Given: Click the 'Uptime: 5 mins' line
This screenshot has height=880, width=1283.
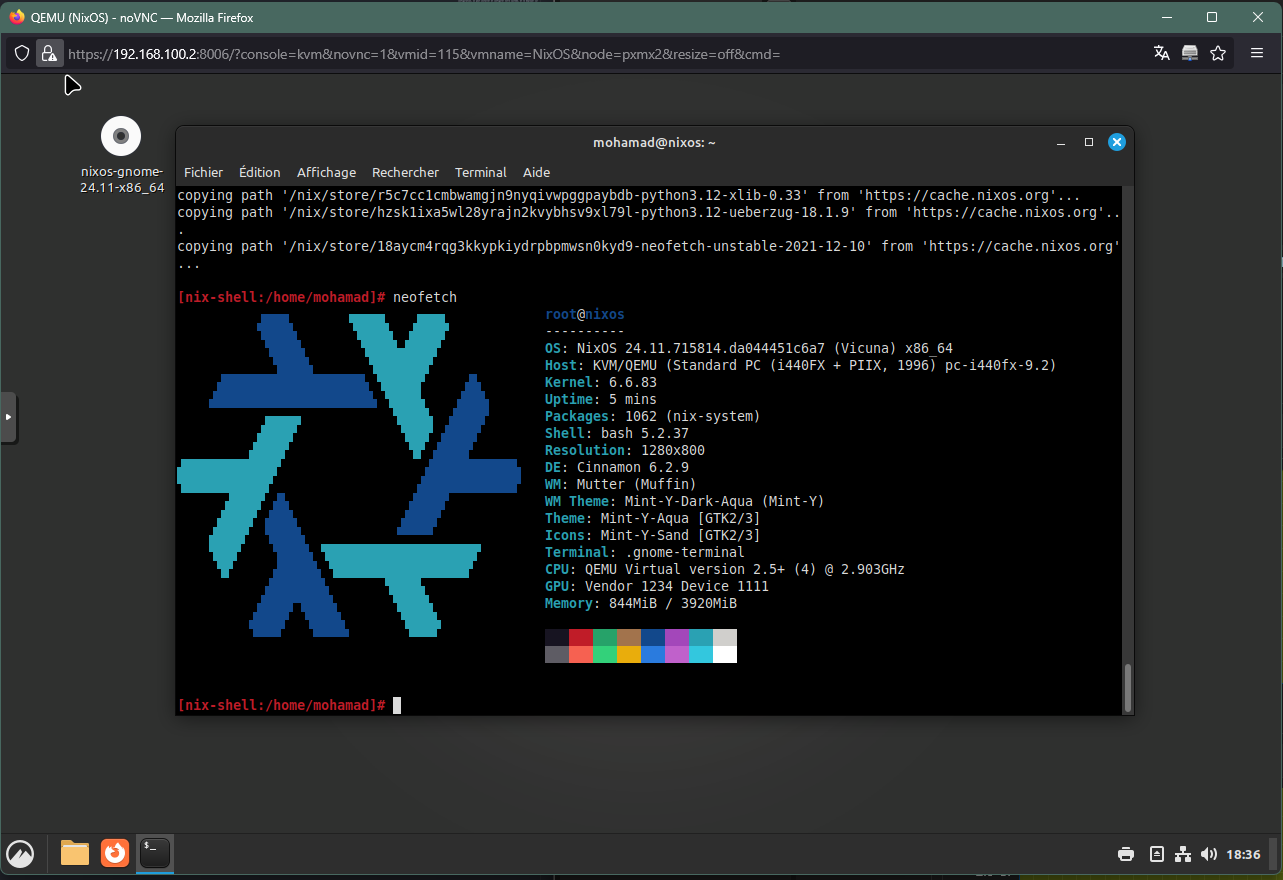Looking at the screenshot, I should (601, 399).
